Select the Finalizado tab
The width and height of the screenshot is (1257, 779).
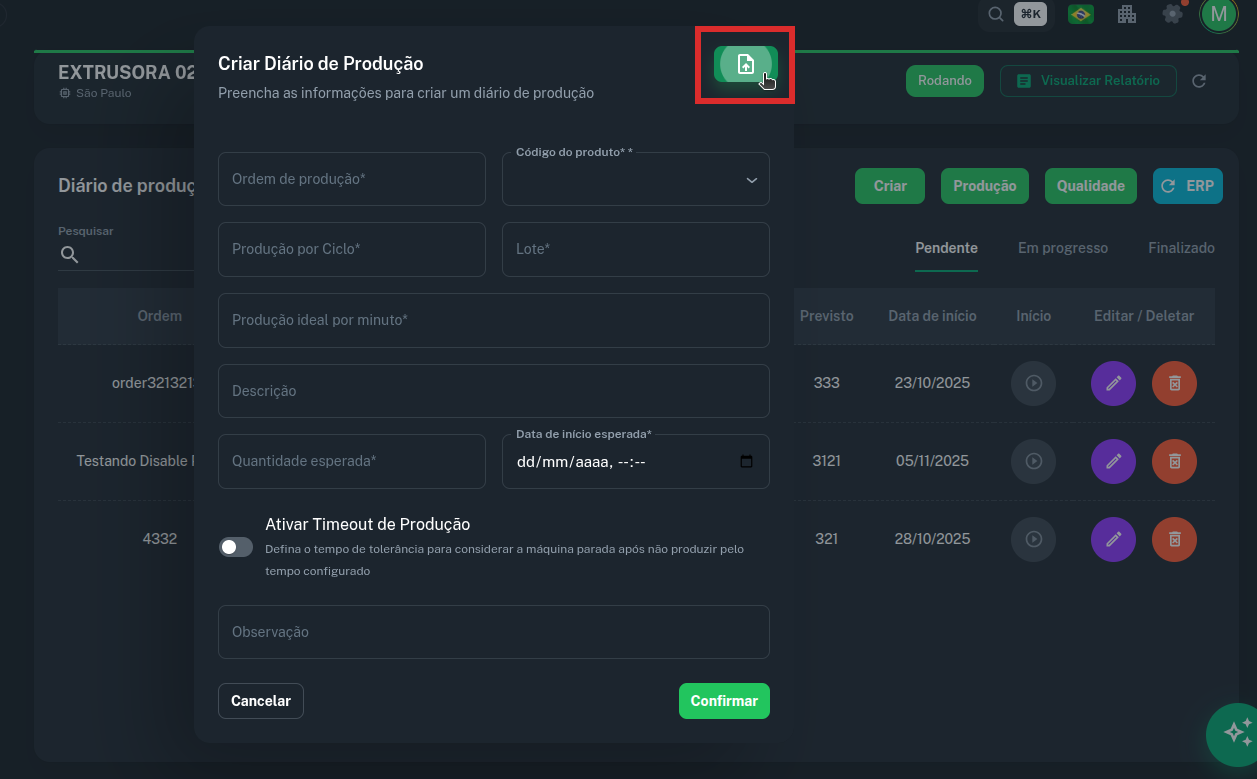click(x=1181, y=248)
